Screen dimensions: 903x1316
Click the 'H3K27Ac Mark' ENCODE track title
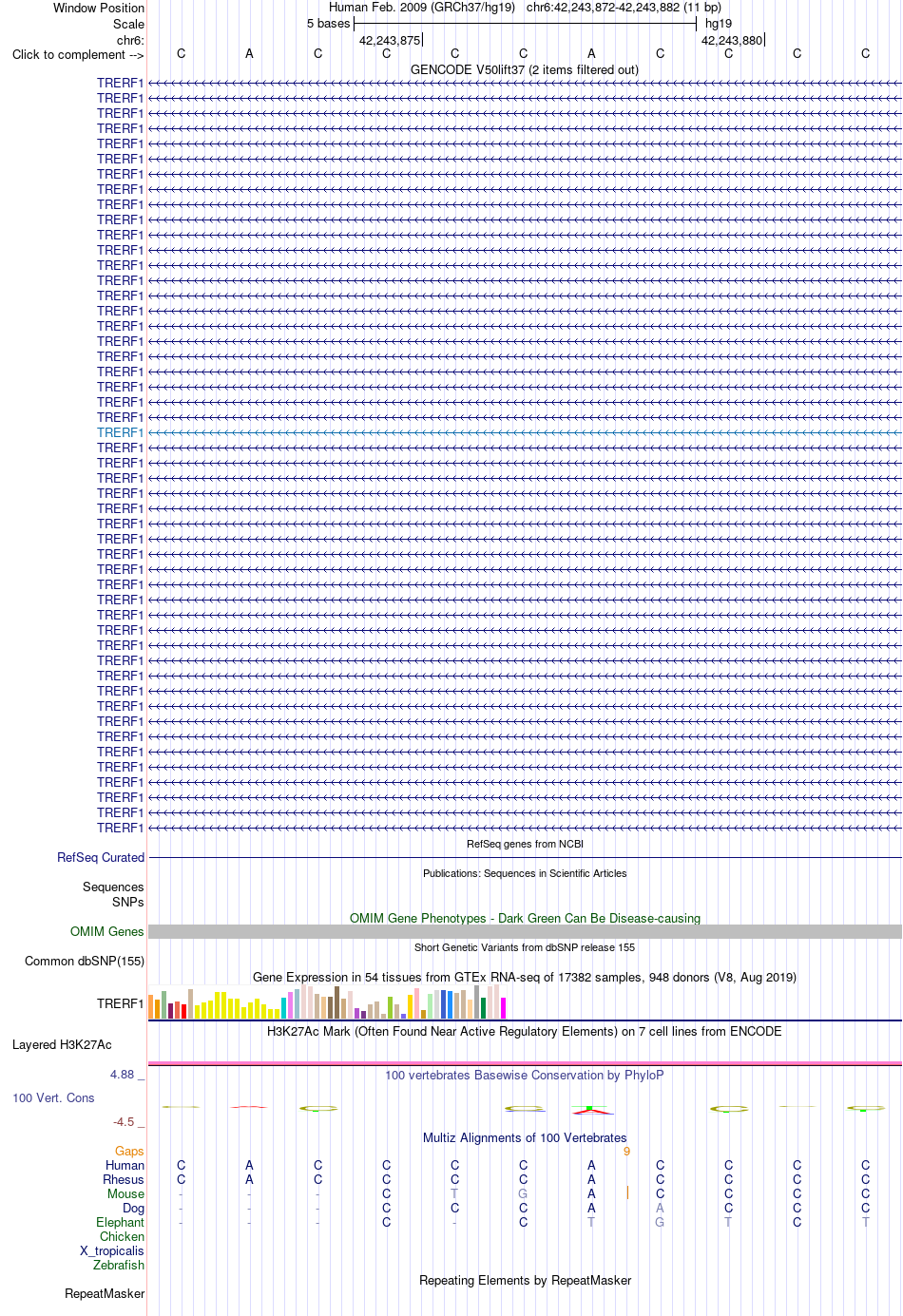tap(525, 1031)
